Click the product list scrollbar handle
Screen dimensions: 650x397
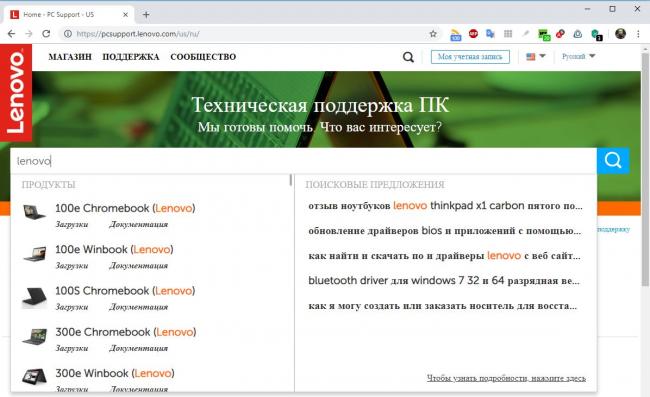[291, 180]
